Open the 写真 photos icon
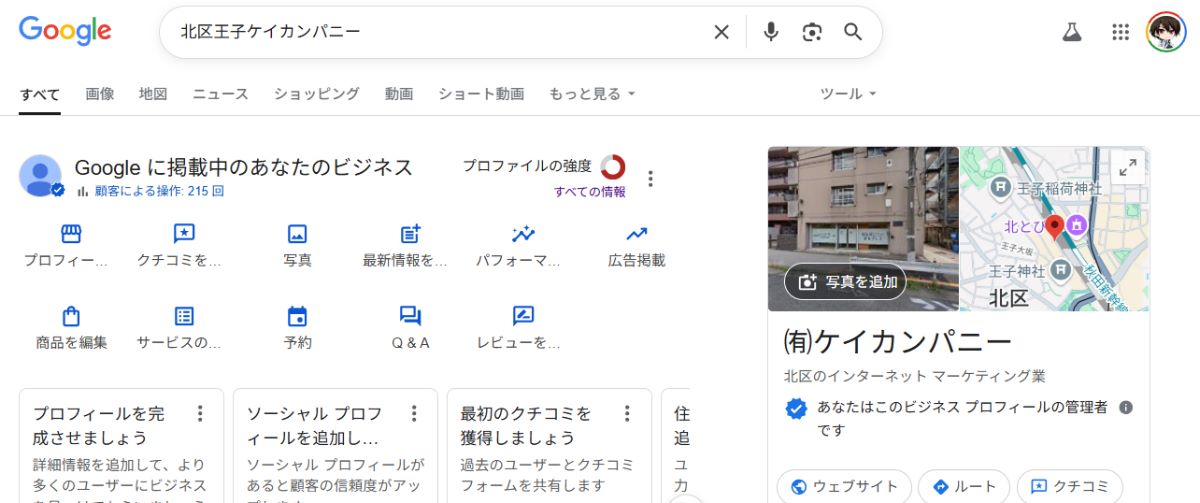This screenshot has height=503, width=1200. [297, 234]
